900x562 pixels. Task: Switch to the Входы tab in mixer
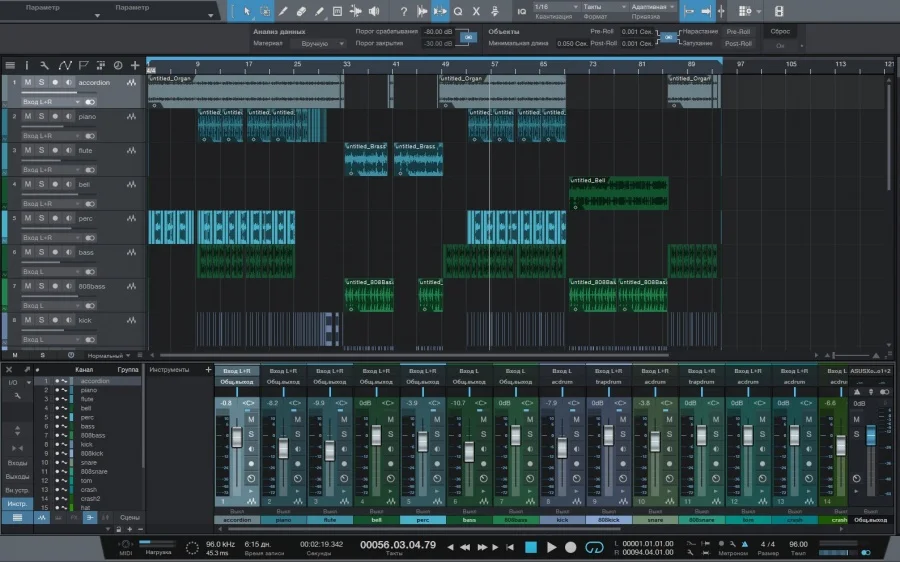pyautogui.click(x=17, y=463)
